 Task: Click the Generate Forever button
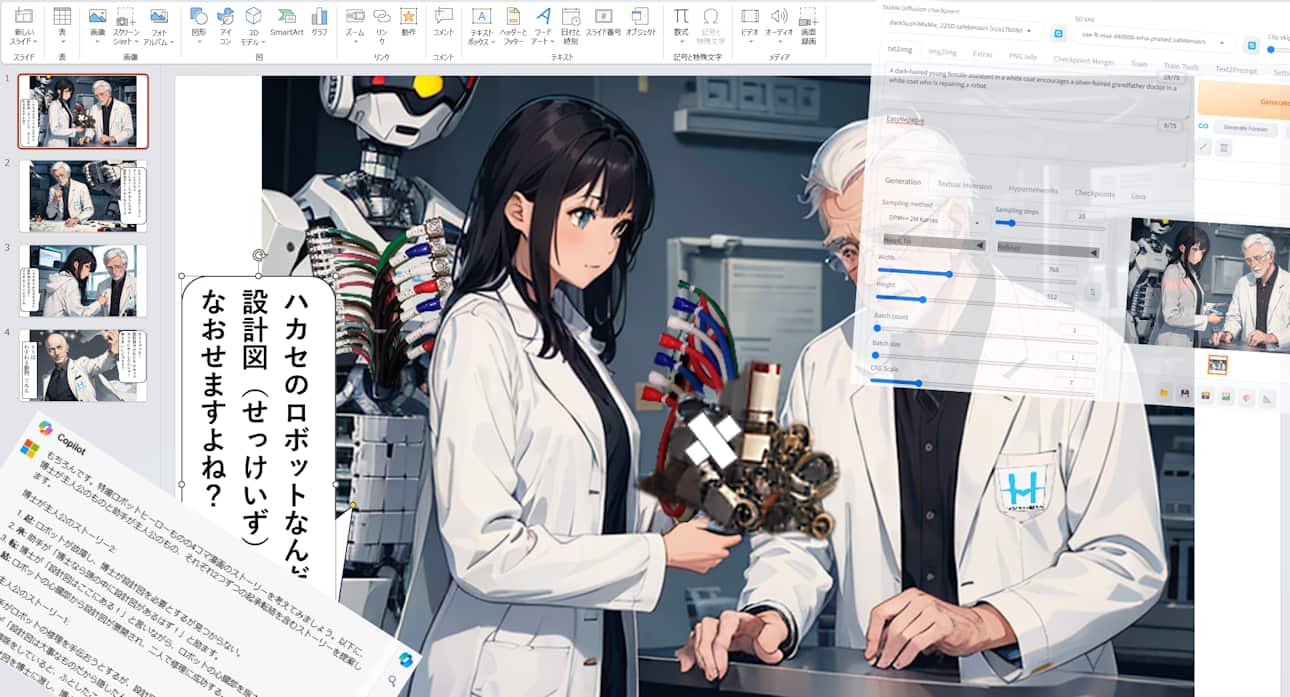coord(1246,127)
